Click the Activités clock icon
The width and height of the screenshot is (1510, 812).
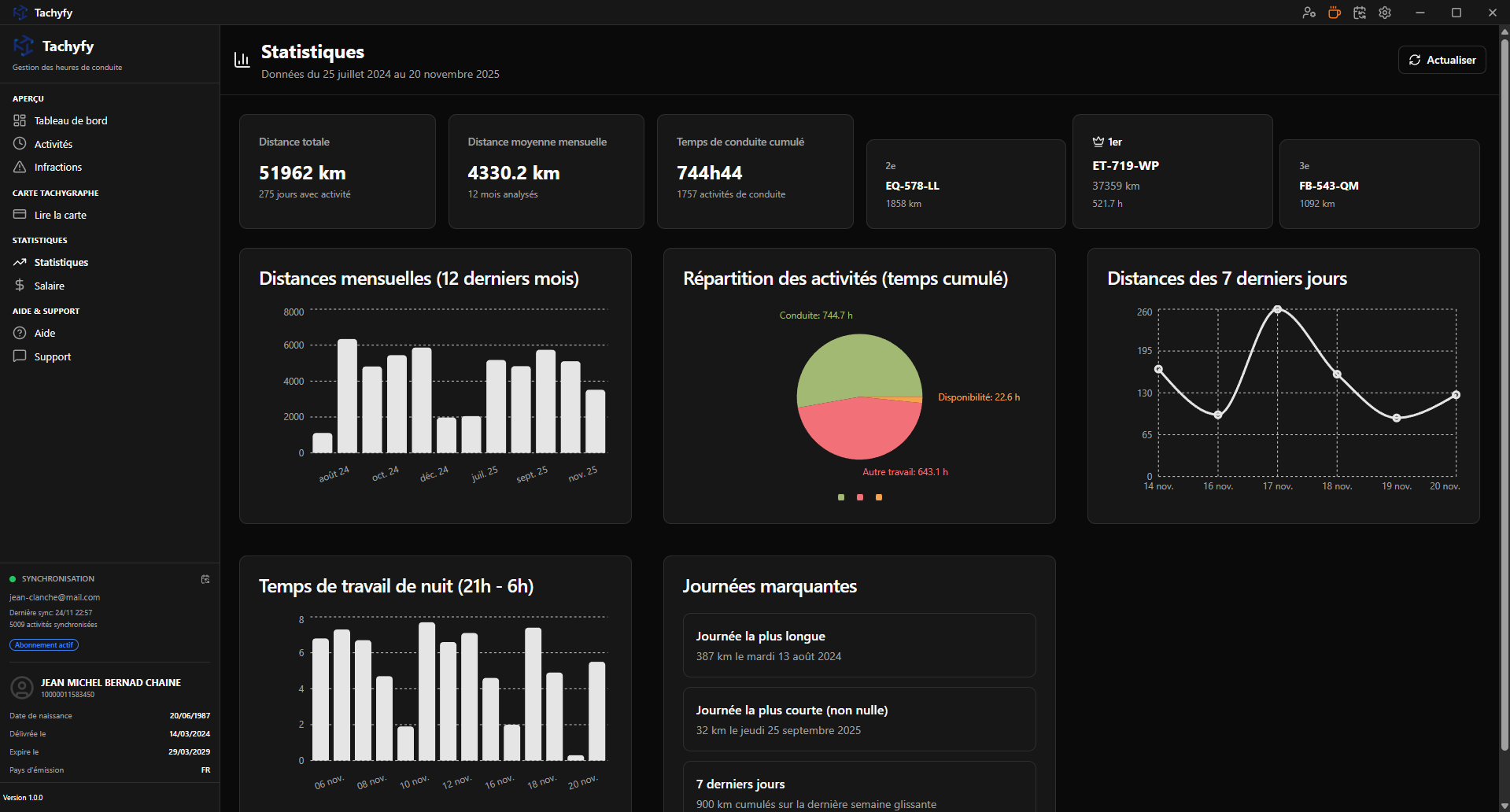(20, 143)
